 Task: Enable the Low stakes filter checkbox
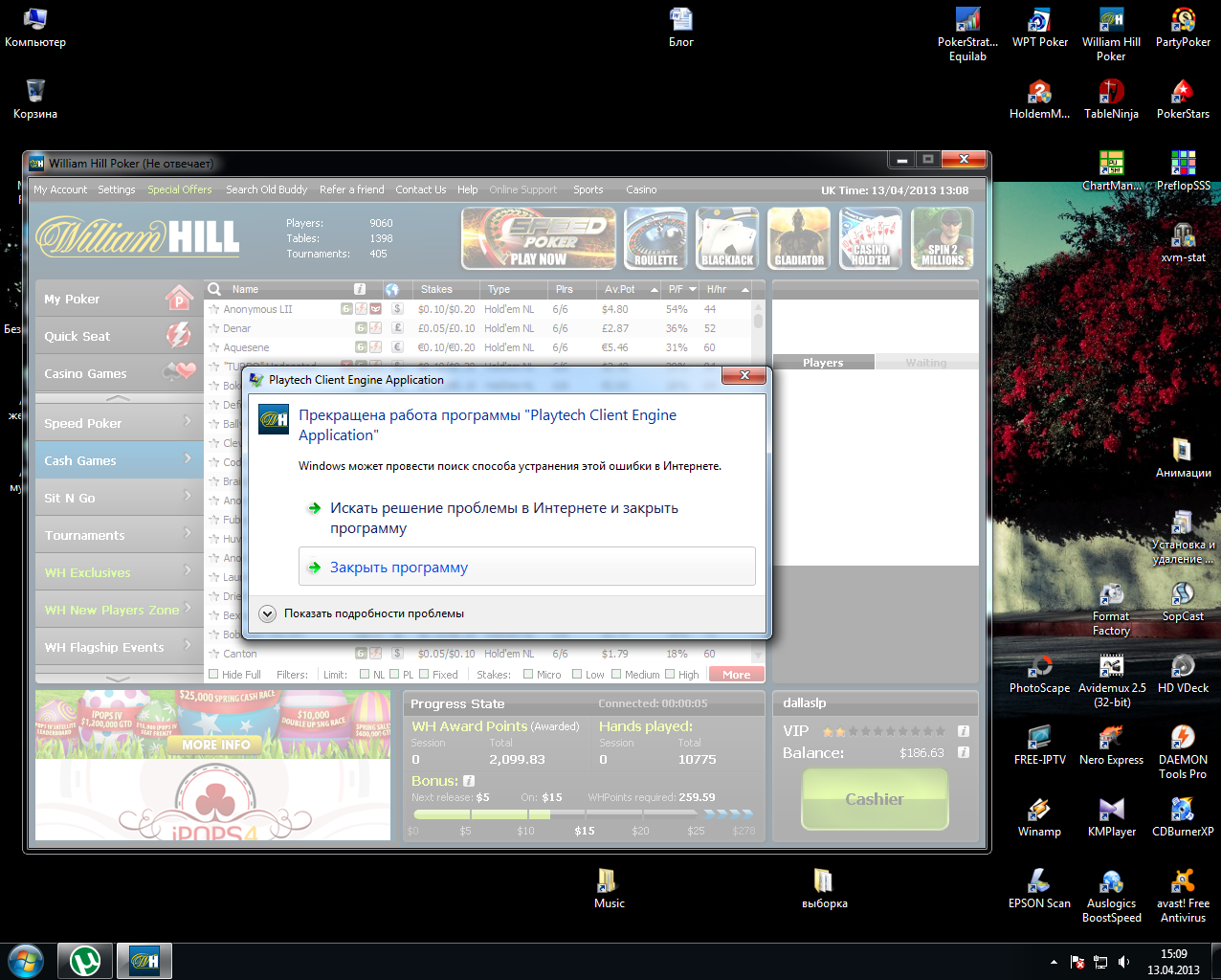pyautogui.click(x=576, y=675)
